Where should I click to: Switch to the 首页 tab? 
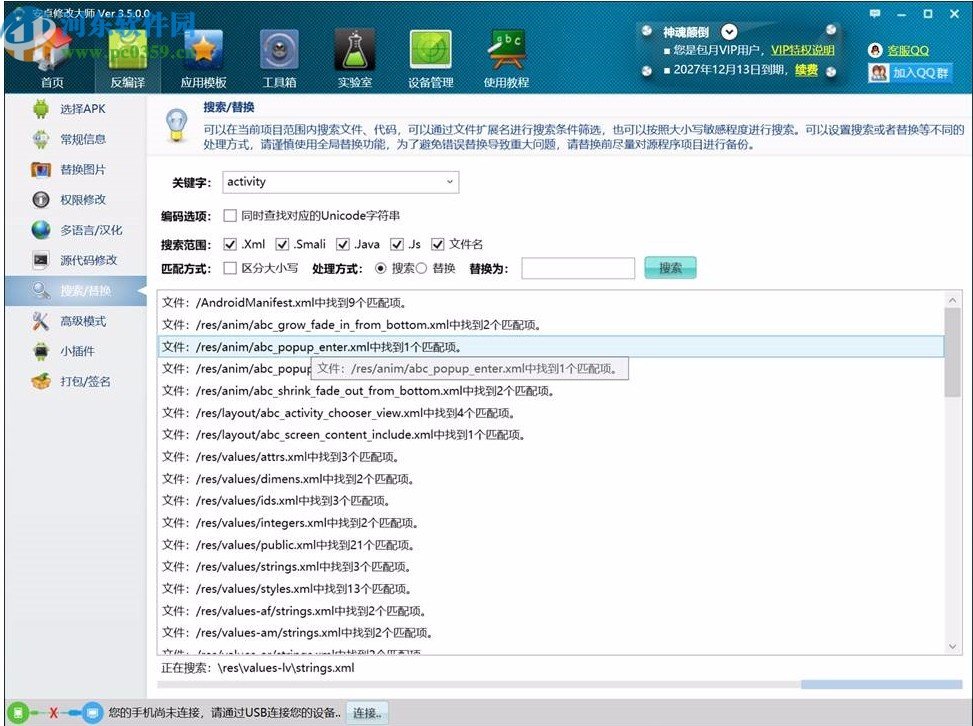pyautogui.click(x=51, y=55)
